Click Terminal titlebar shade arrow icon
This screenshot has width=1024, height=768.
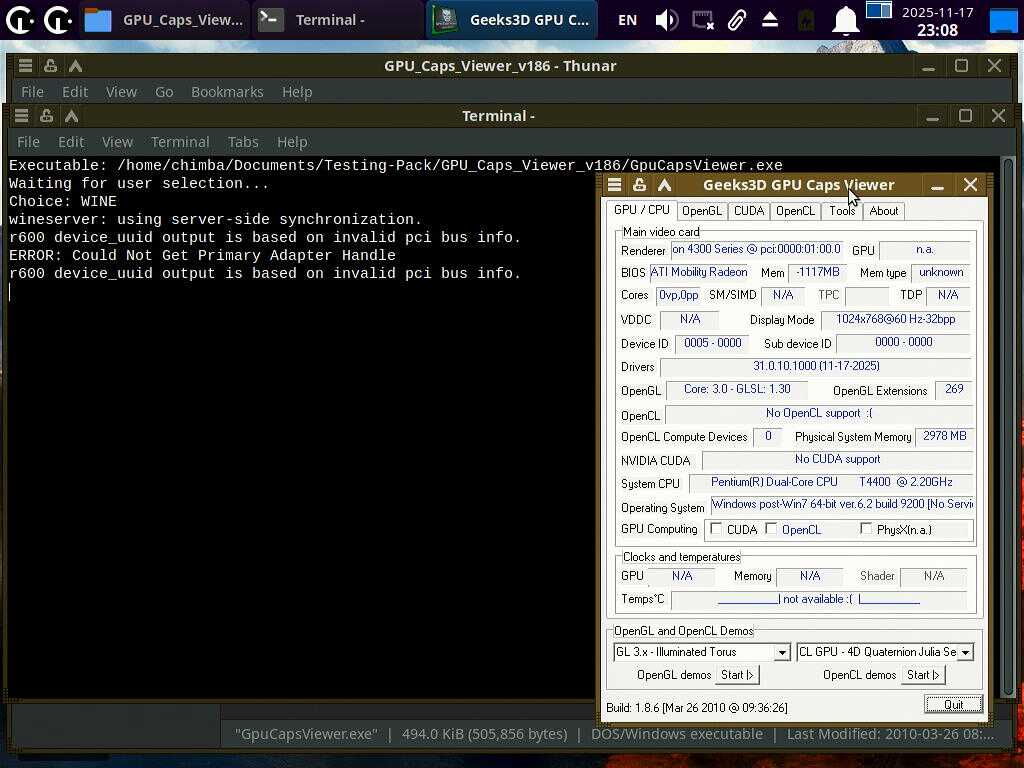click(x=71, y=116)
